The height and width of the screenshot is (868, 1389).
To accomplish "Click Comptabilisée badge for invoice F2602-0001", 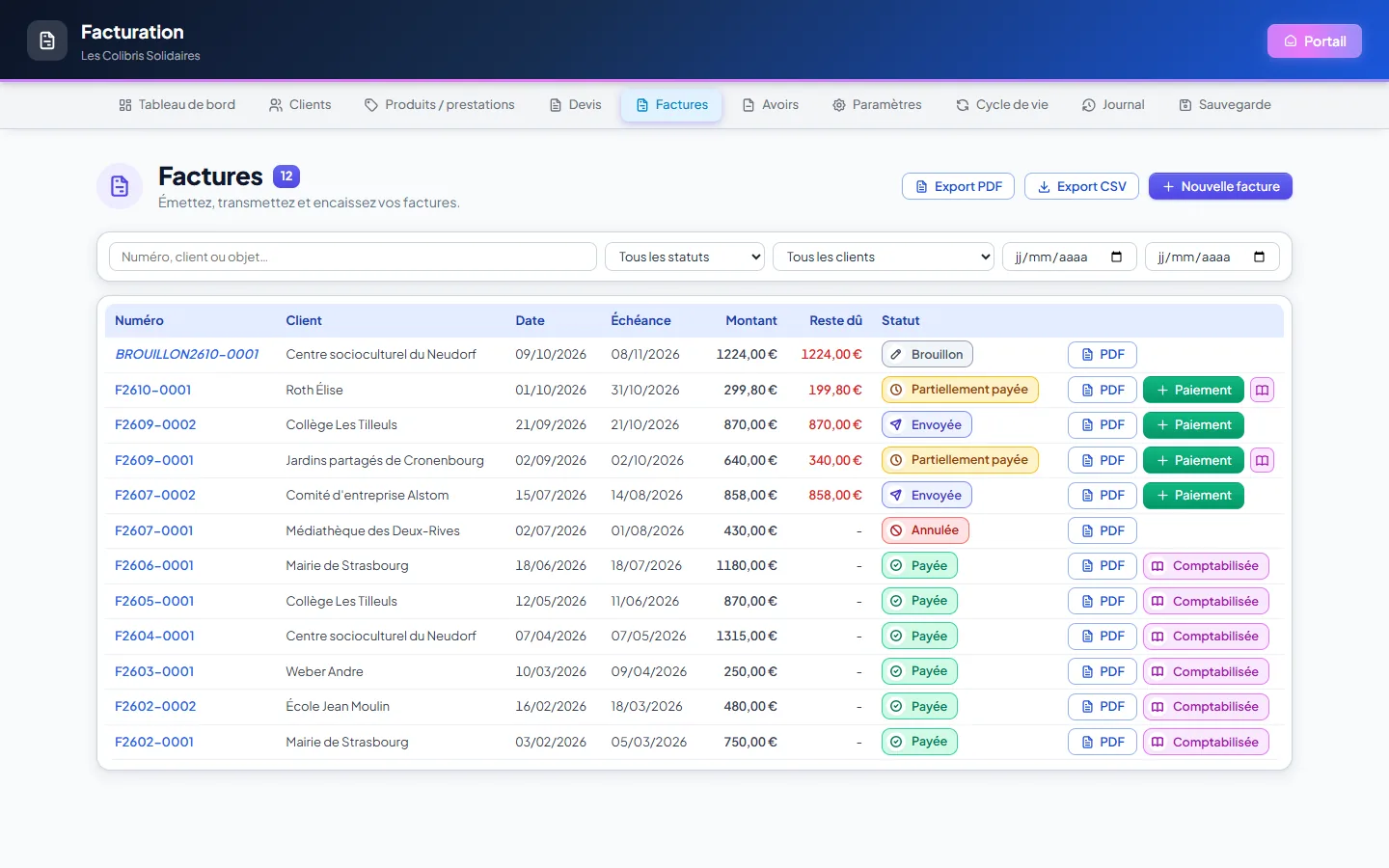I will (x=1206, y=742).
